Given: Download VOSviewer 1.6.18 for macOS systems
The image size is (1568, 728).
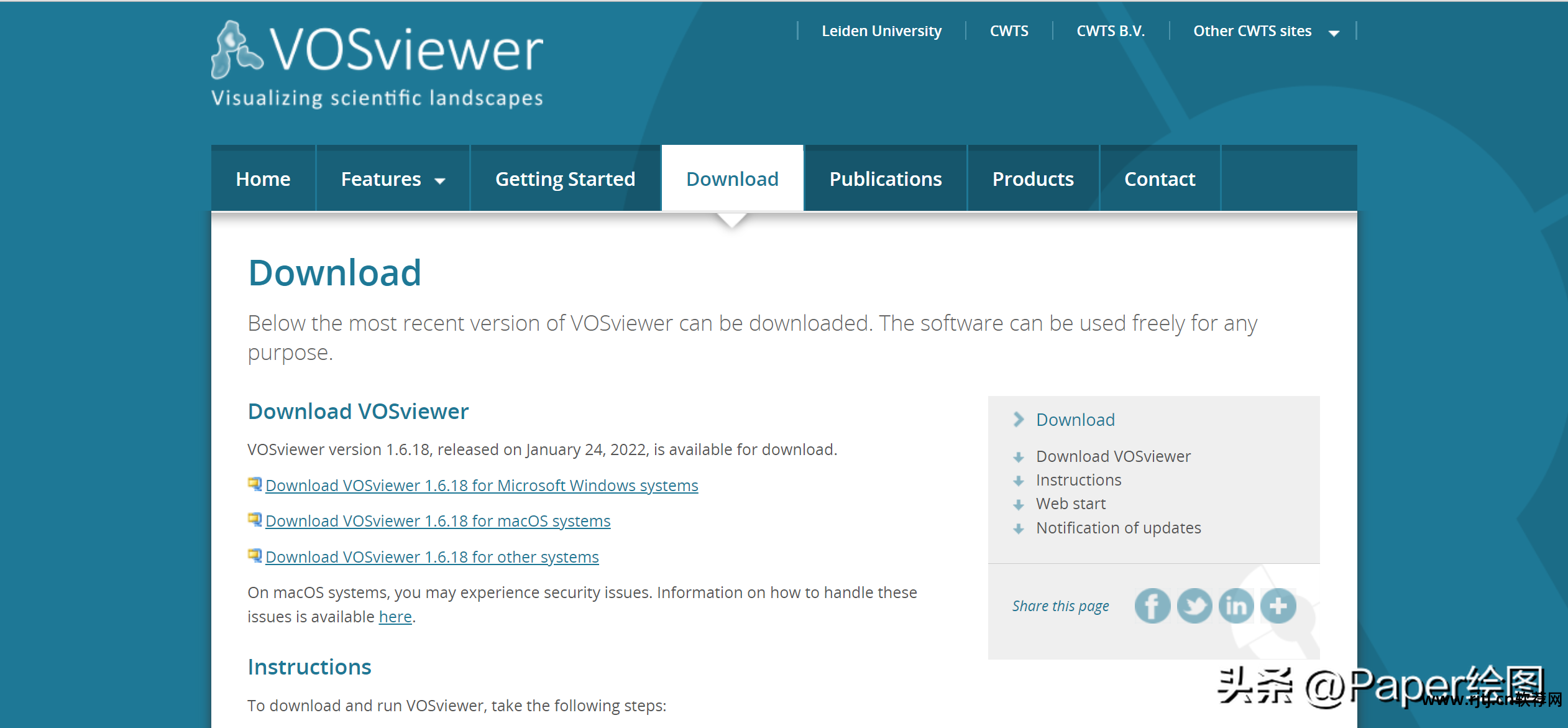Looking at the screenshot, I should pos(438,521).
